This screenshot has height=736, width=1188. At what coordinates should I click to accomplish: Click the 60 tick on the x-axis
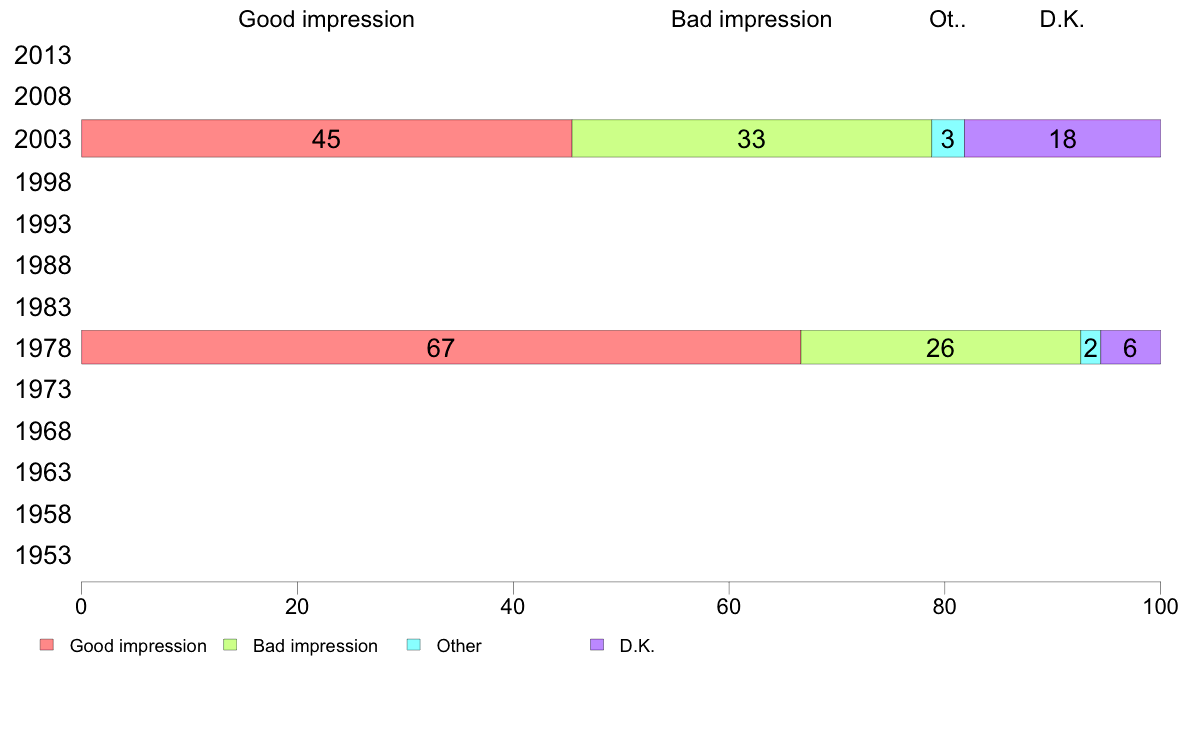click(x=729, y=606)
